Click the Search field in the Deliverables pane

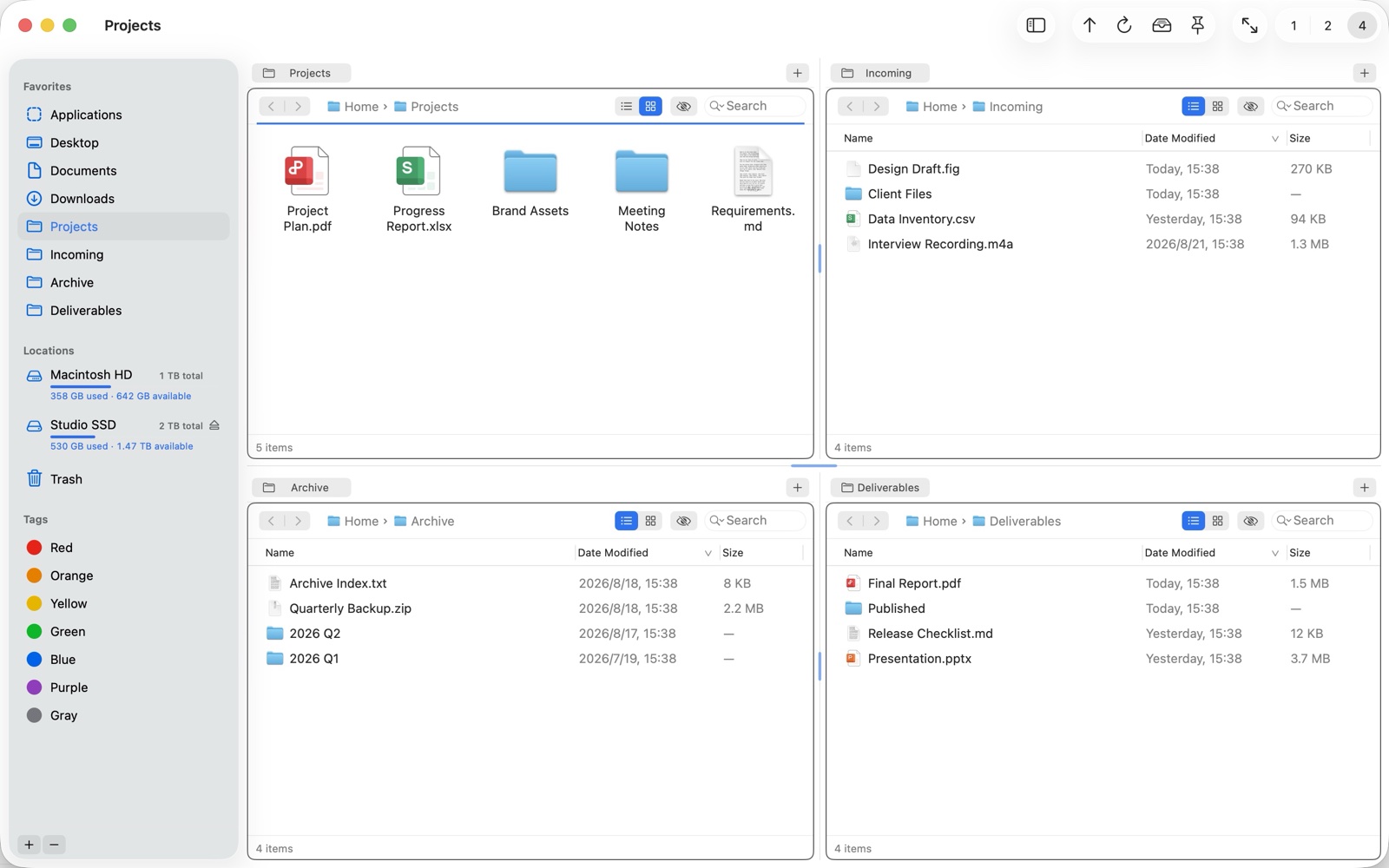pyautogui.click(x=1321, y=521)
